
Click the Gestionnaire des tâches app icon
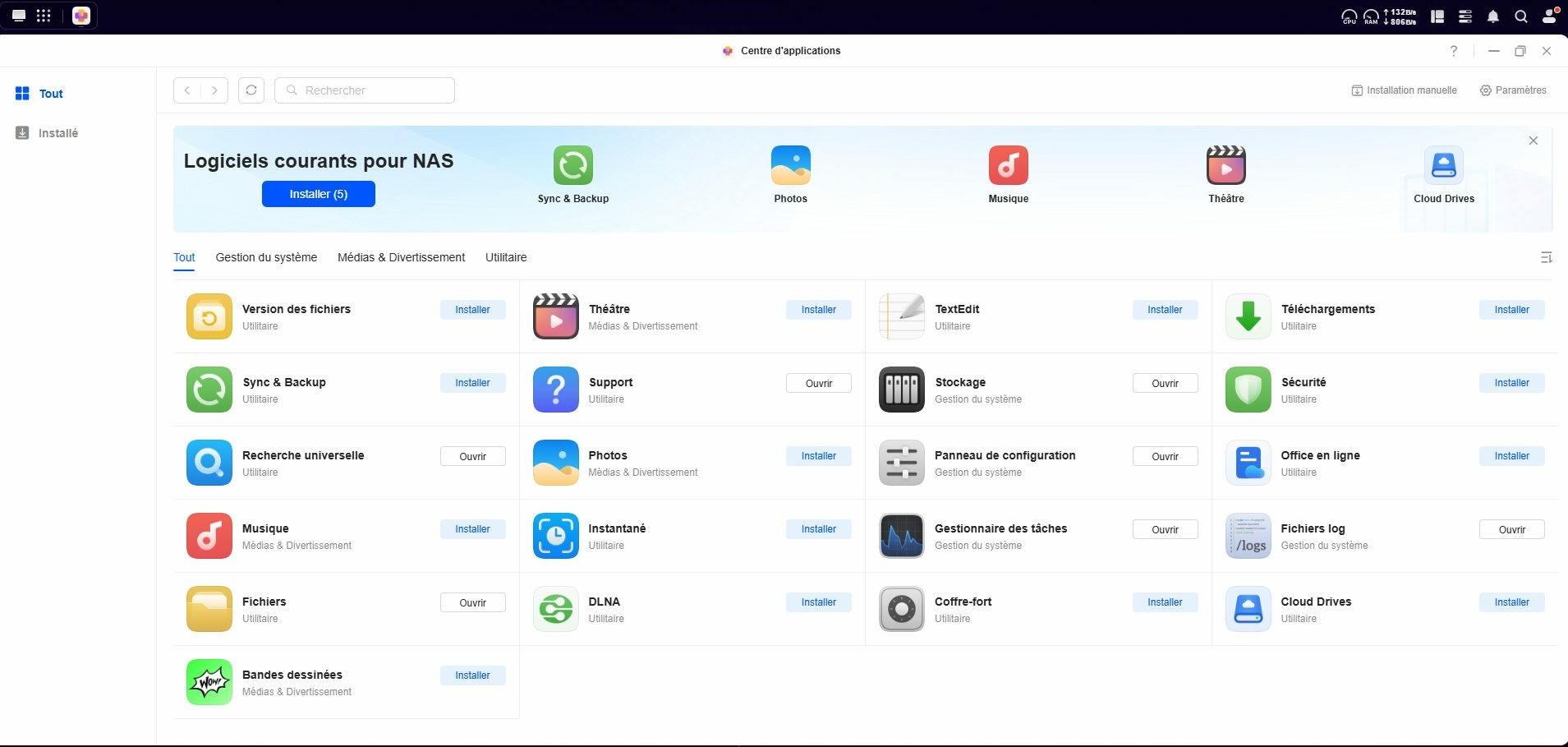pyautogui.click(x=901, y=536)
